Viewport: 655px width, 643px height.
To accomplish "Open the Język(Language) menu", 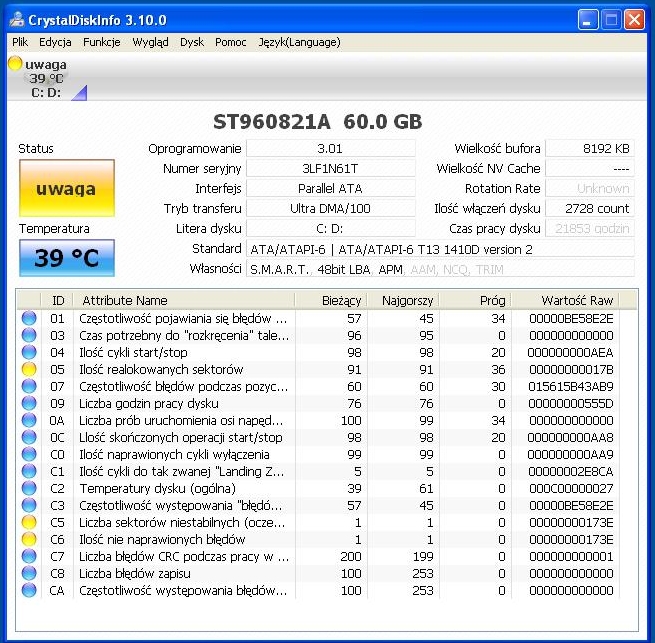I will tap(300, 42).
